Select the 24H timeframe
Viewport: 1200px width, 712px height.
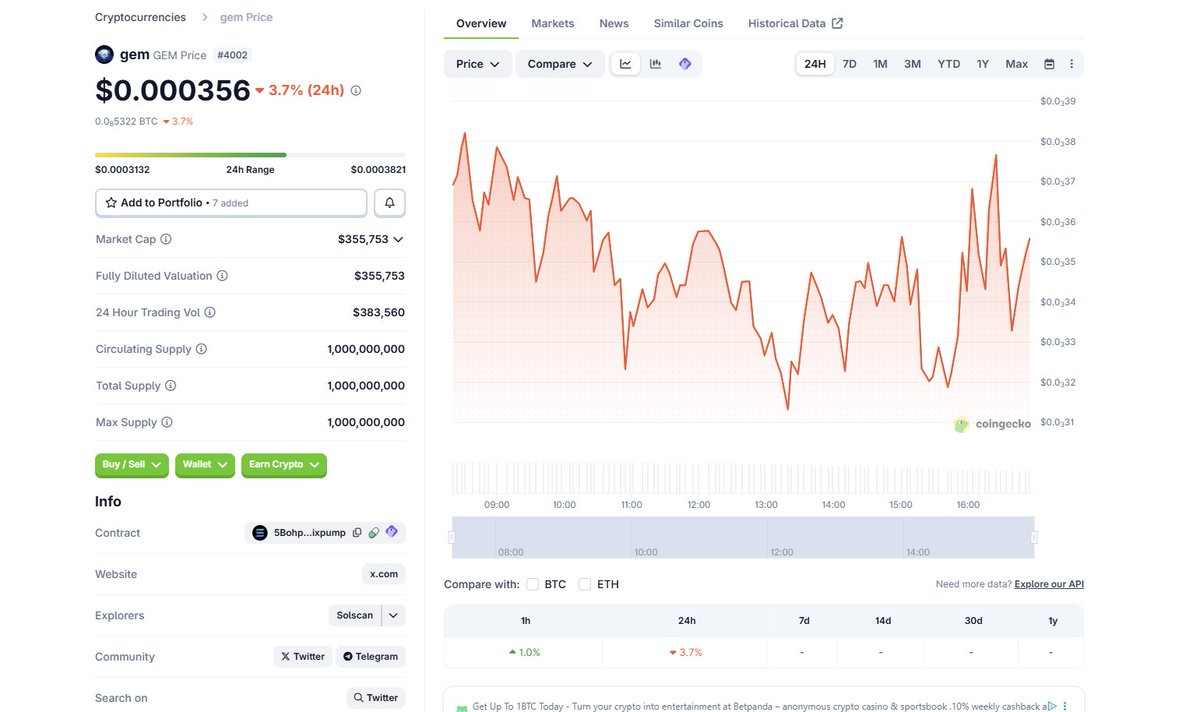815,64
